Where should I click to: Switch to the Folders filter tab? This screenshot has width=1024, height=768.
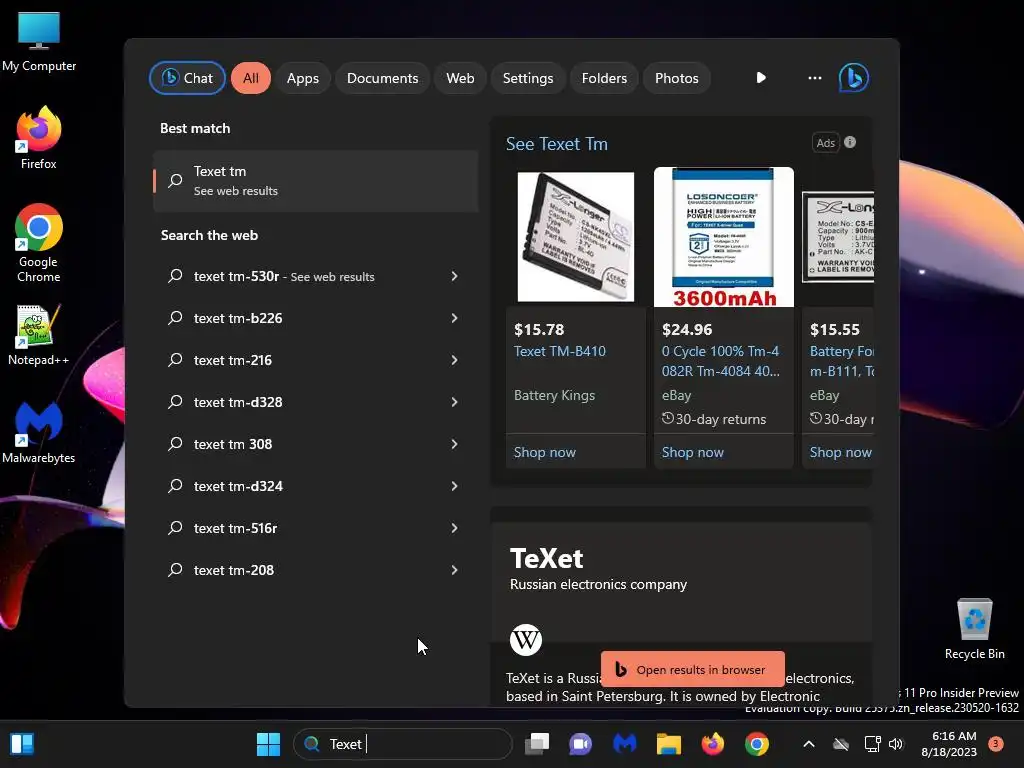(604, 78)
